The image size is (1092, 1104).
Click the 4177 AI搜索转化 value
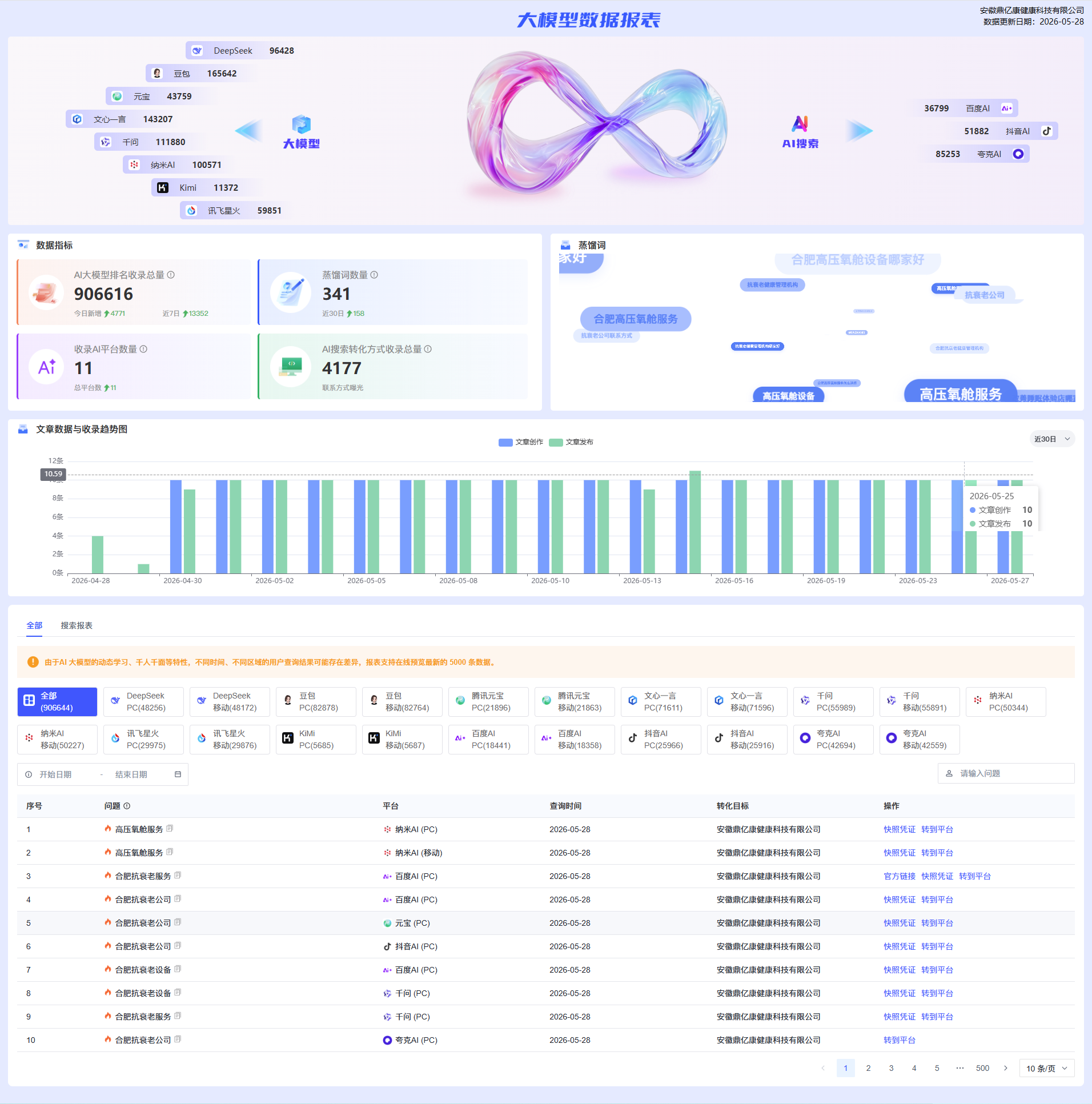pos(342,368)
